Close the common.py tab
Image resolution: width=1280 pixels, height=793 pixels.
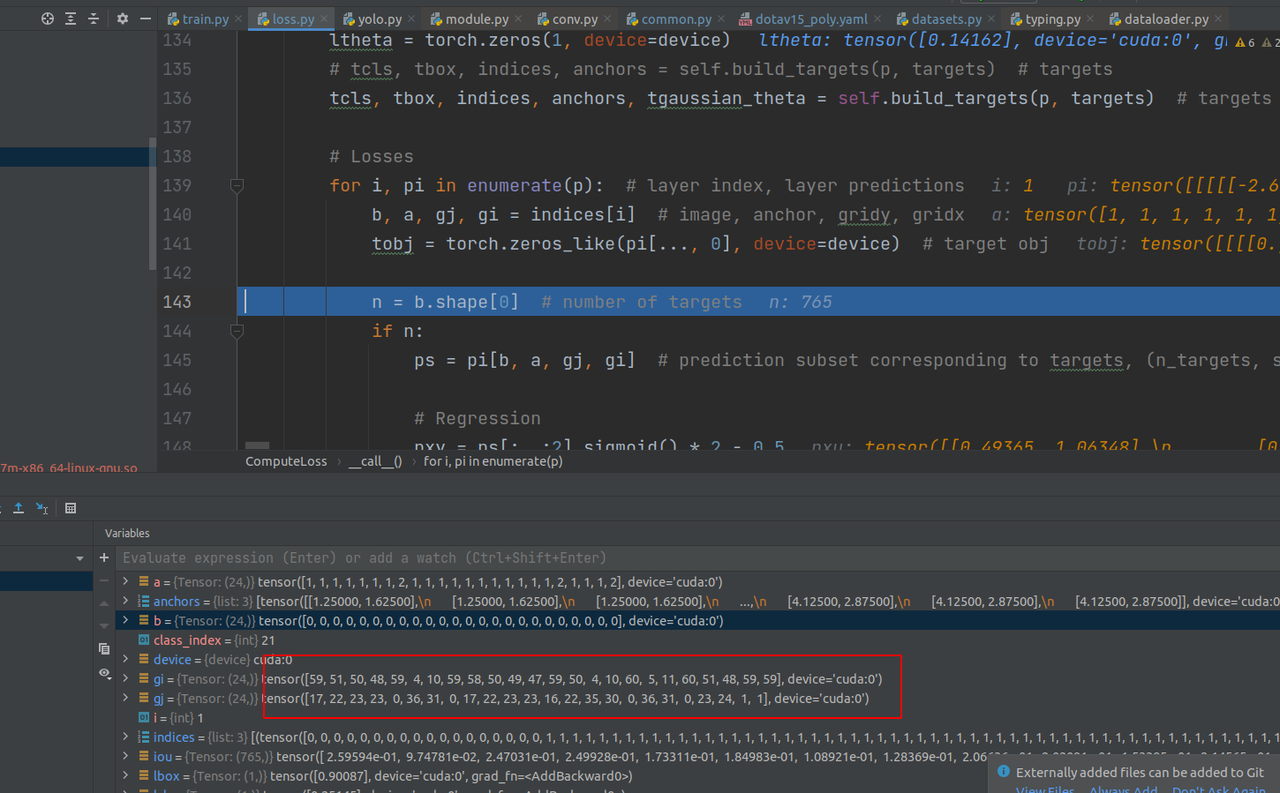[722, 19]
